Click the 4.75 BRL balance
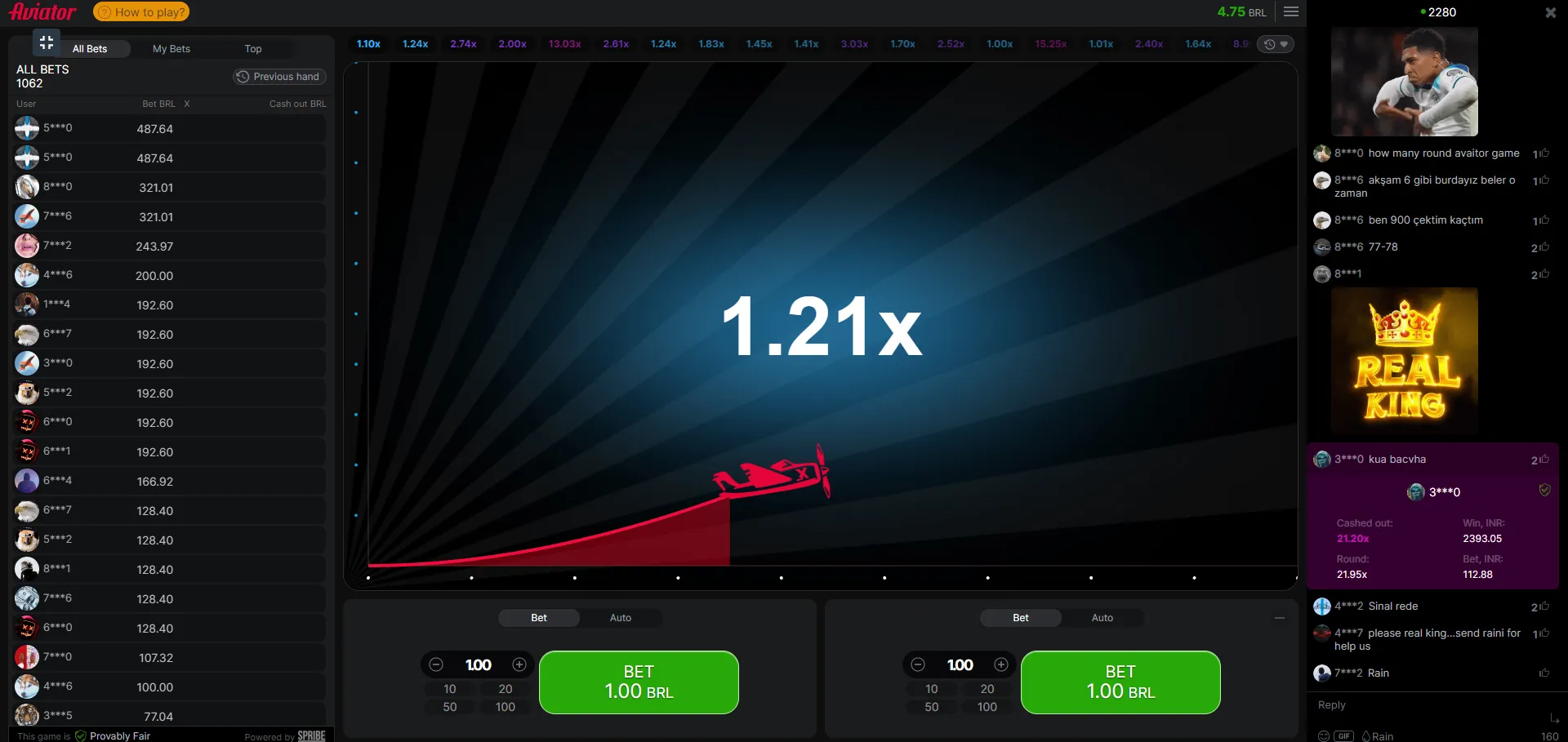The image size is (1568, 742). click(1241, 11)
